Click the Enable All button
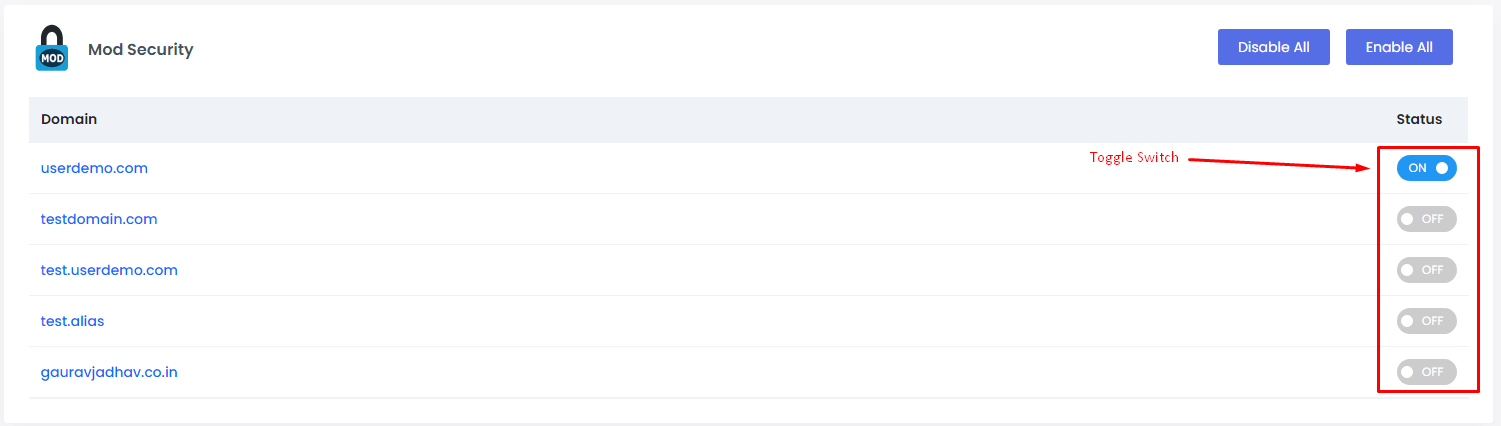 (x=1399, y=47)
